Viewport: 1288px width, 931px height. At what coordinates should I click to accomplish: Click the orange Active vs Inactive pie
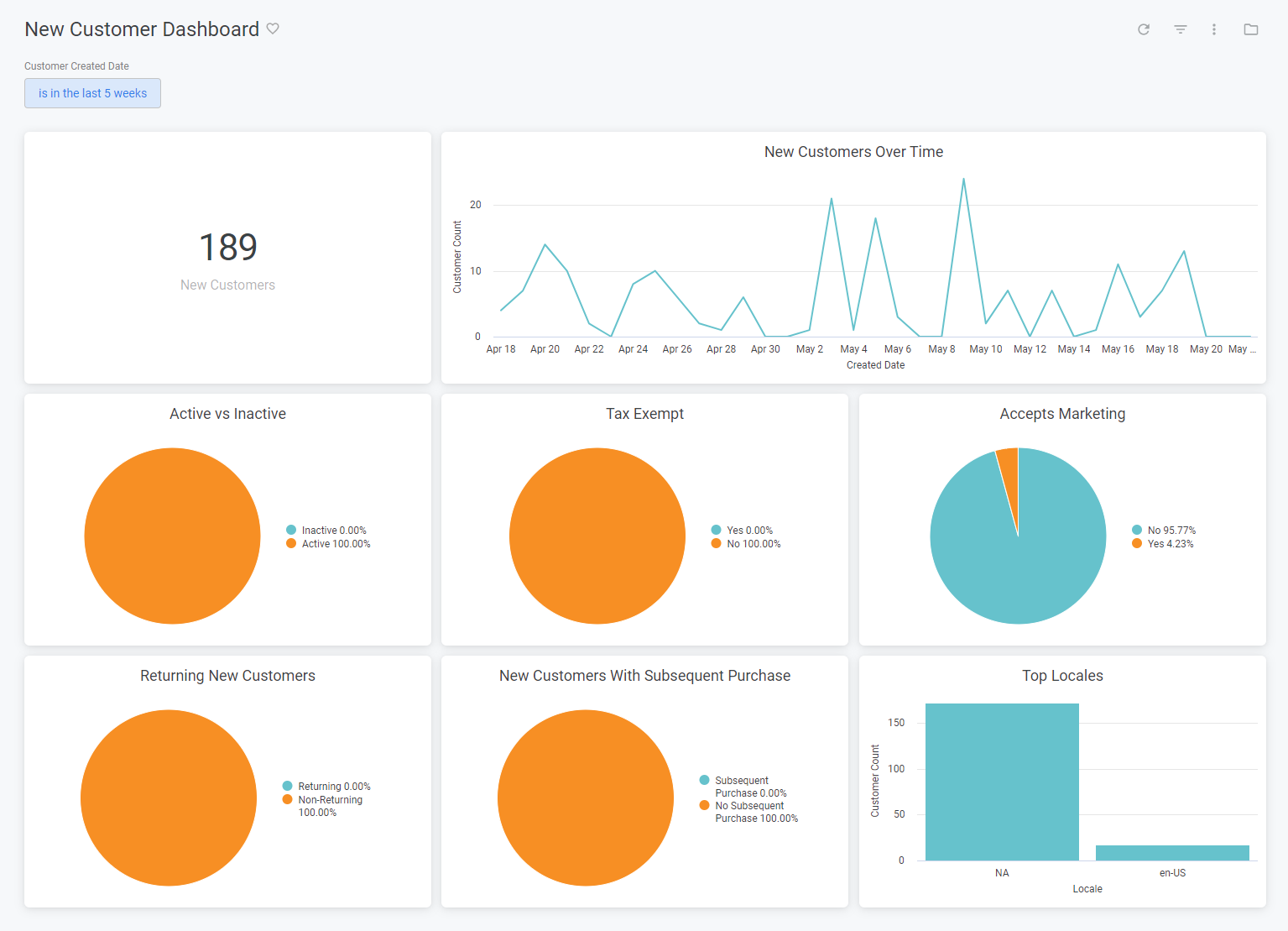(x=173, y=536)
